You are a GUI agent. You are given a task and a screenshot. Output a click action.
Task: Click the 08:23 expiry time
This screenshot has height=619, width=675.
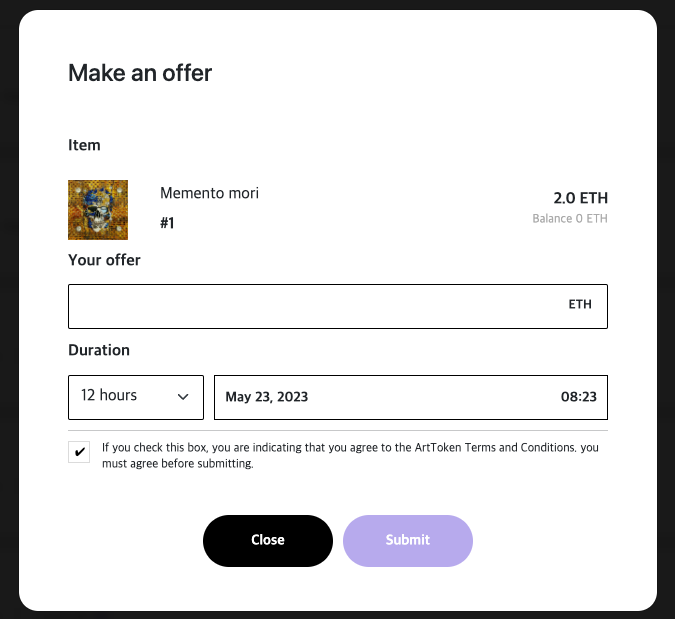click(x=578, y=397)
